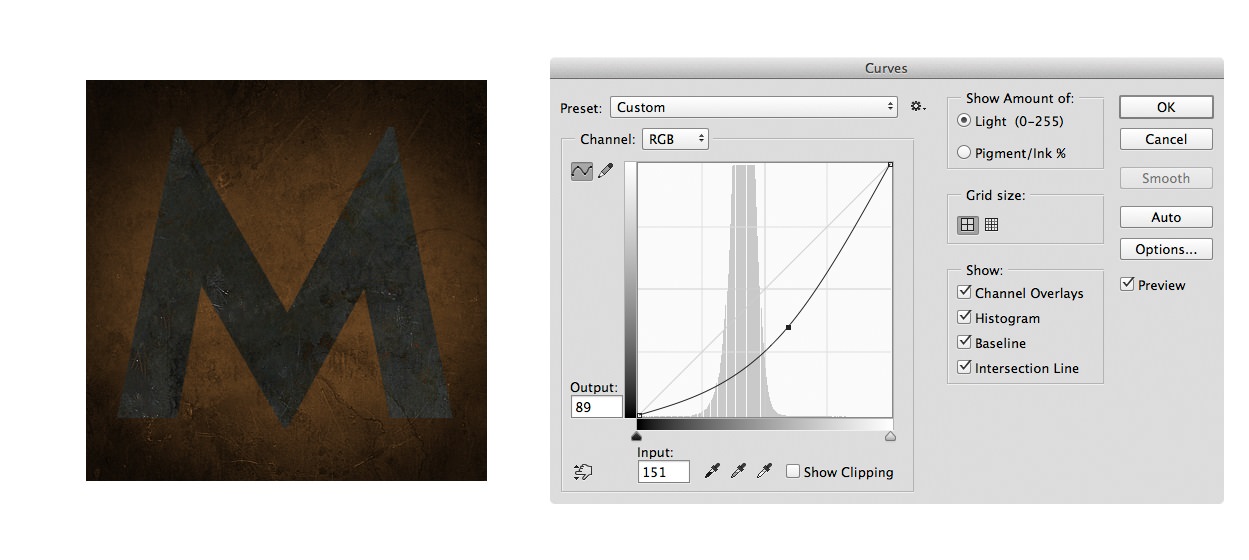1249x560 pixels.
Task: Click the white point input slider triangle
Action: [x=890, y=436]
